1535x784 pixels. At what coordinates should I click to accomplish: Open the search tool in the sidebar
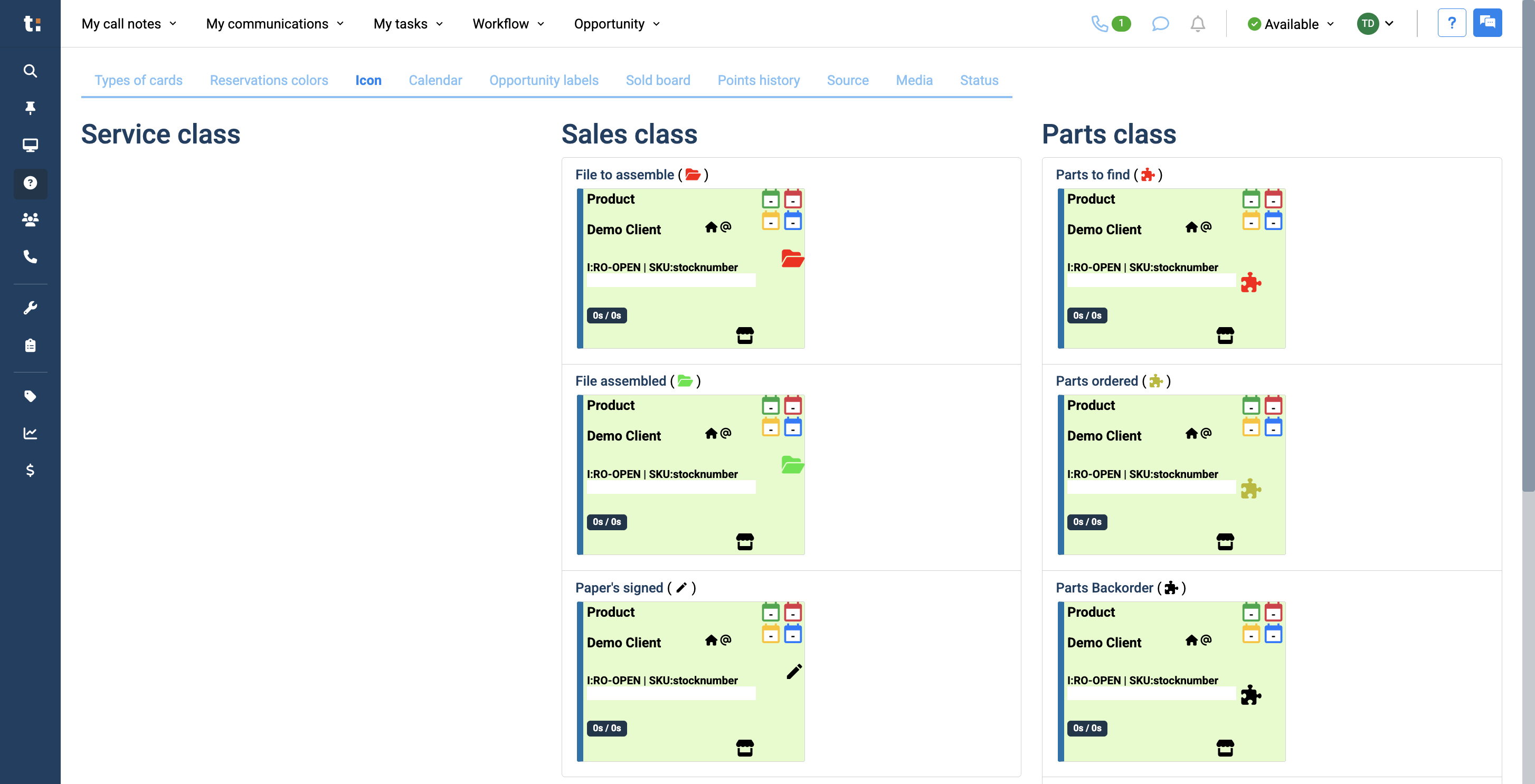click(x=30, y=71)
